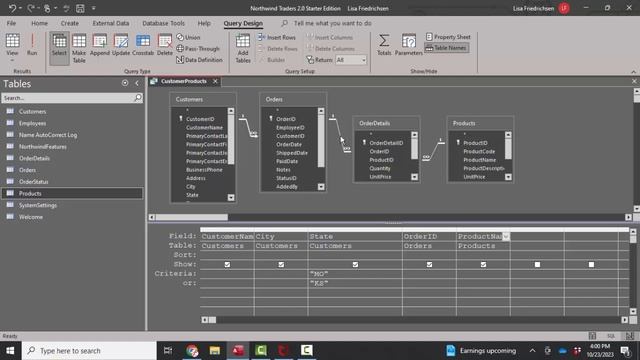Click Insert Rows in Query Setup
Screen dimensions: 640x360
[x=277, y=37]
